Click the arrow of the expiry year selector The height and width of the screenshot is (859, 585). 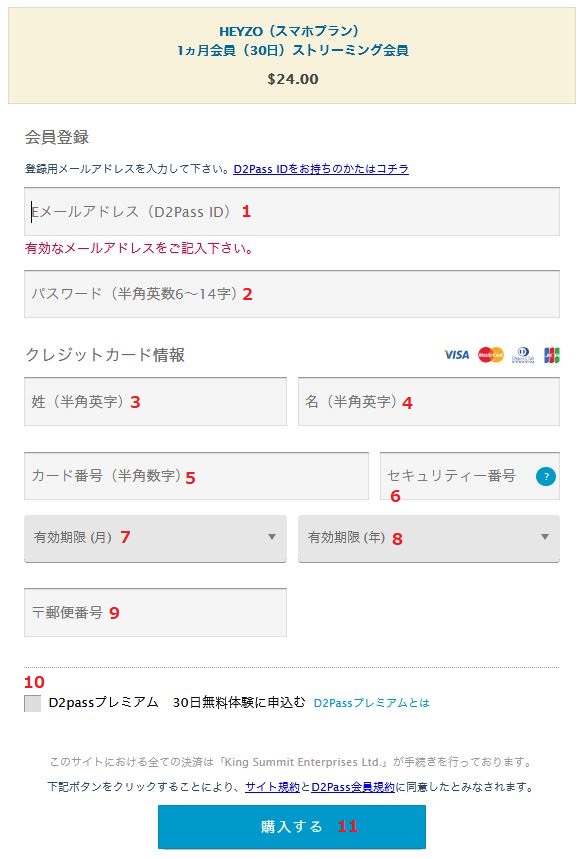(x=544, y=537)
